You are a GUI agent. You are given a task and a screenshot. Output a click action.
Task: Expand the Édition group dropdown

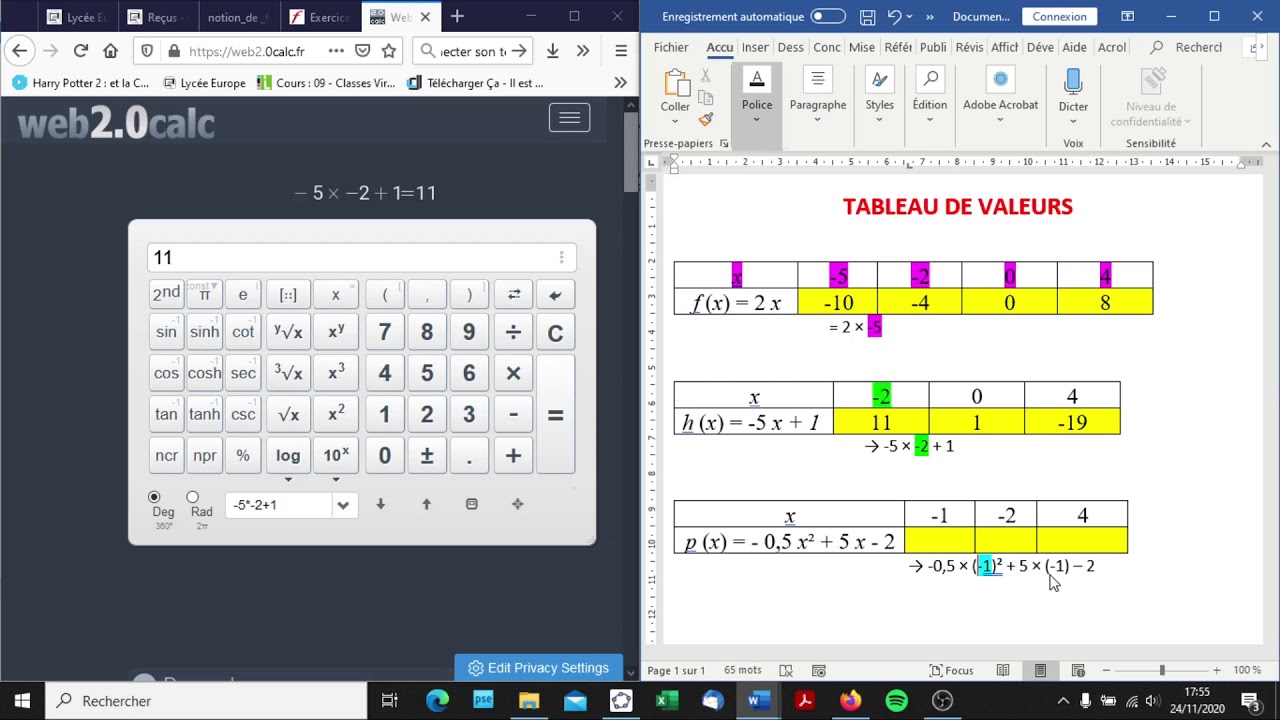coord(930,120)
